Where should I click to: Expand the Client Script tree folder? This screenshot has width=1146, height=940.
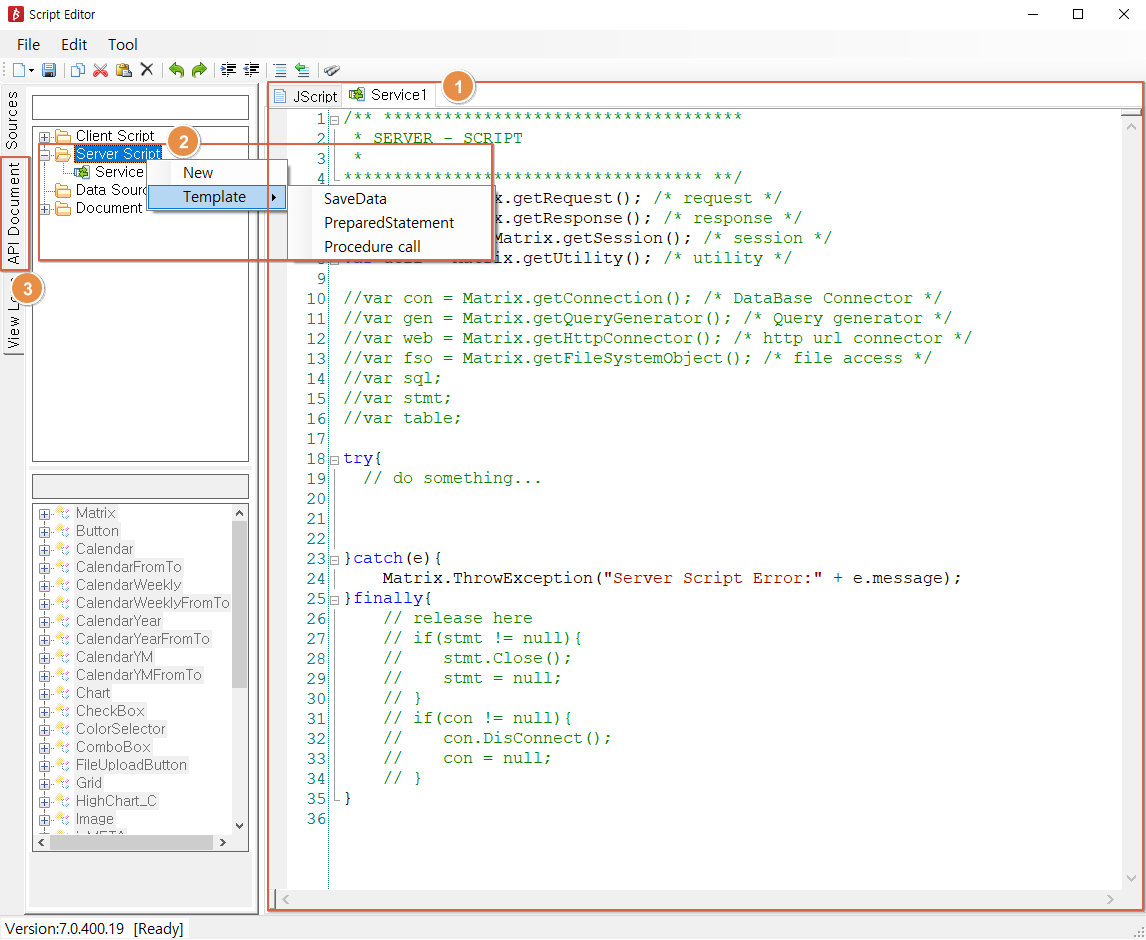(45, 137)
